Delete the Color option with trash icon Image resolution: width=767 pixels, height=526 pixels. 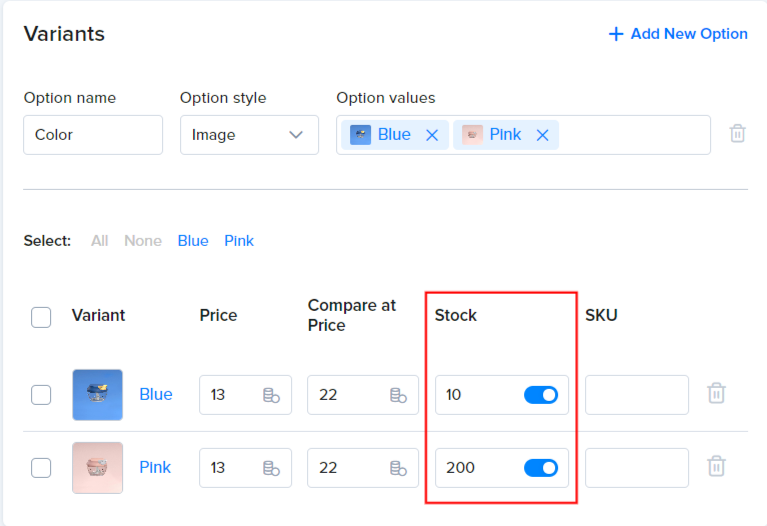tap(737, 134)
